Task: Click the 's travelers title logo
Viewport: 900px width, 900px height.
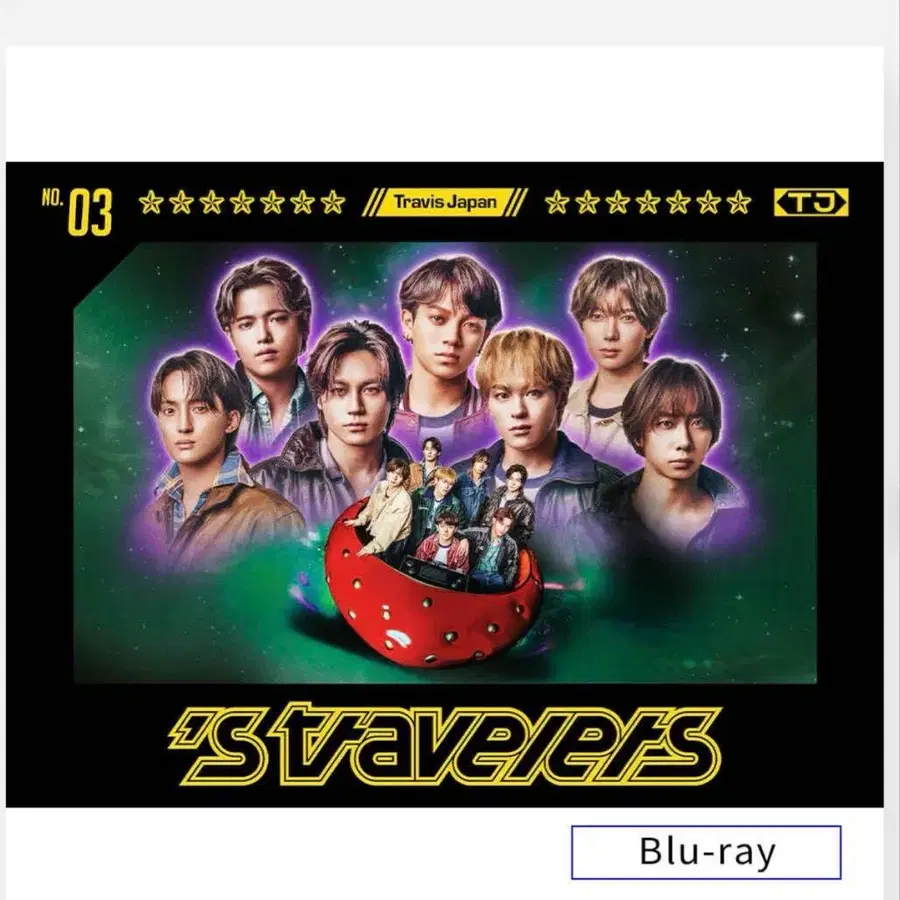Action: coord(445,744)
